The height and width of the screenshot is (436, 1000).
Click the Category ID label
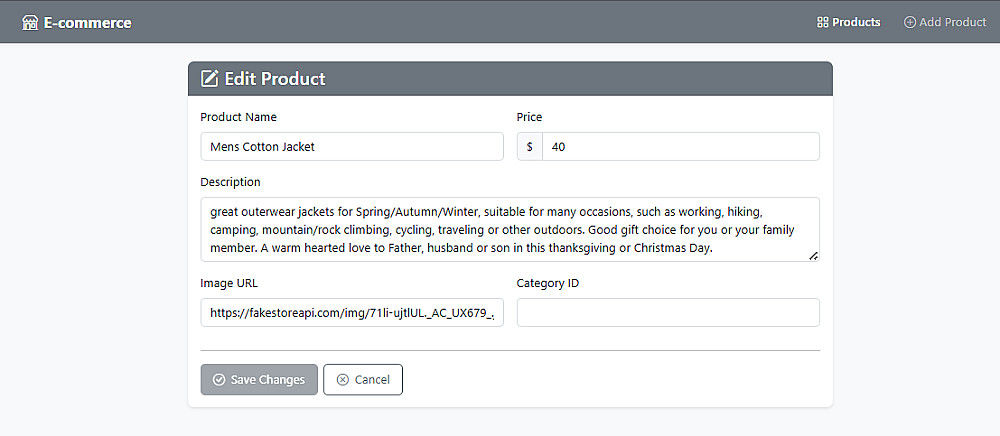click(x=548, y=283)
